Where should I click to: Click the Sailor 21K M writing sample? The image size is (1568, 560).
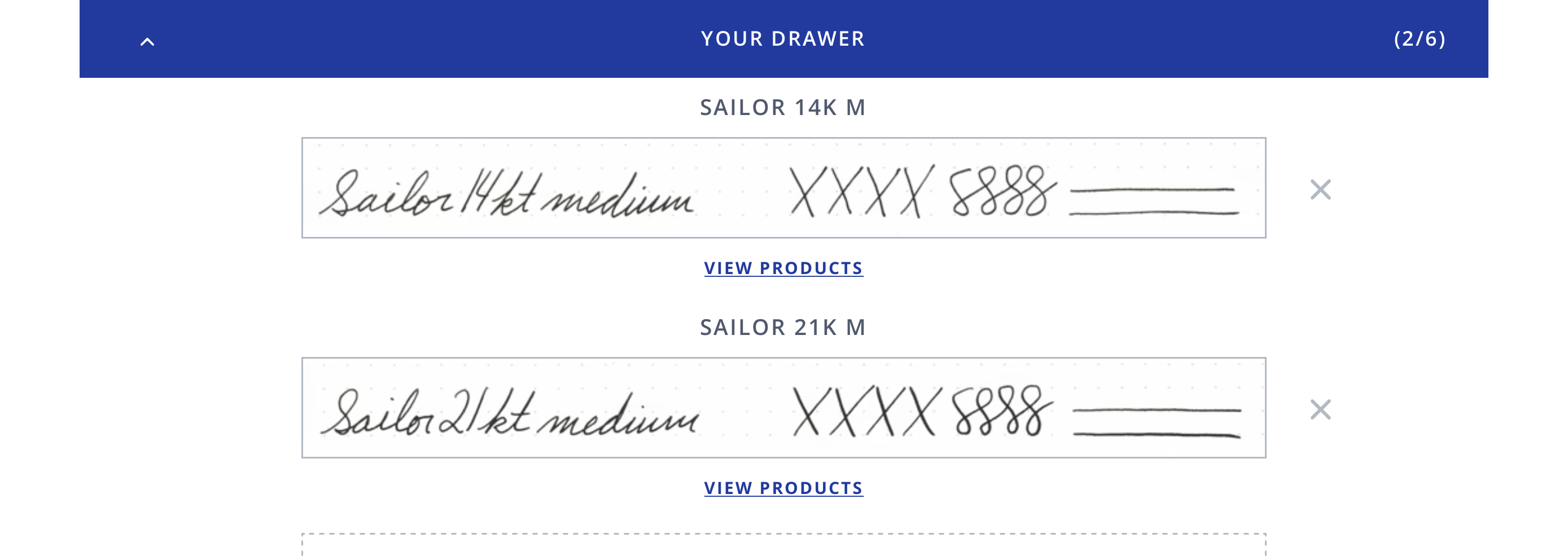coord(783,408)
